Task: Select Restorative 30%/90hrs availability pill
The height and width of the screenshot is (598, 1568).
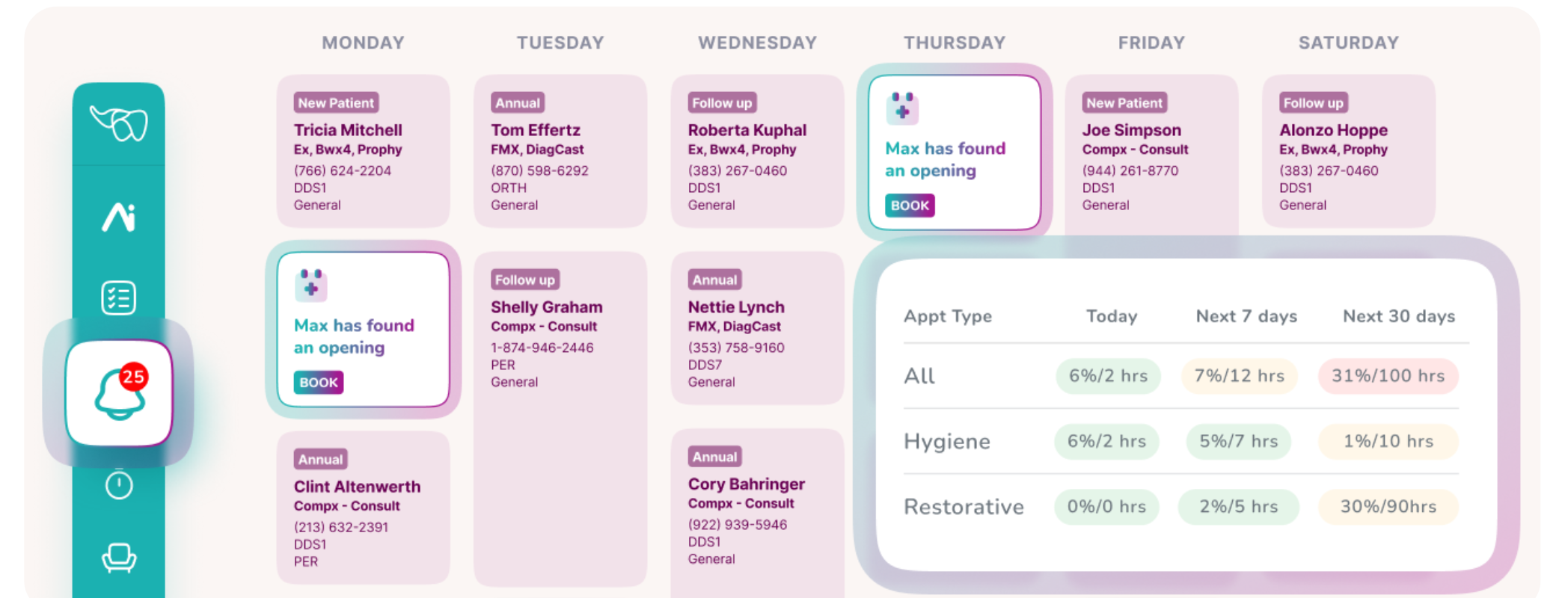Action: [x=1388, y=507]
